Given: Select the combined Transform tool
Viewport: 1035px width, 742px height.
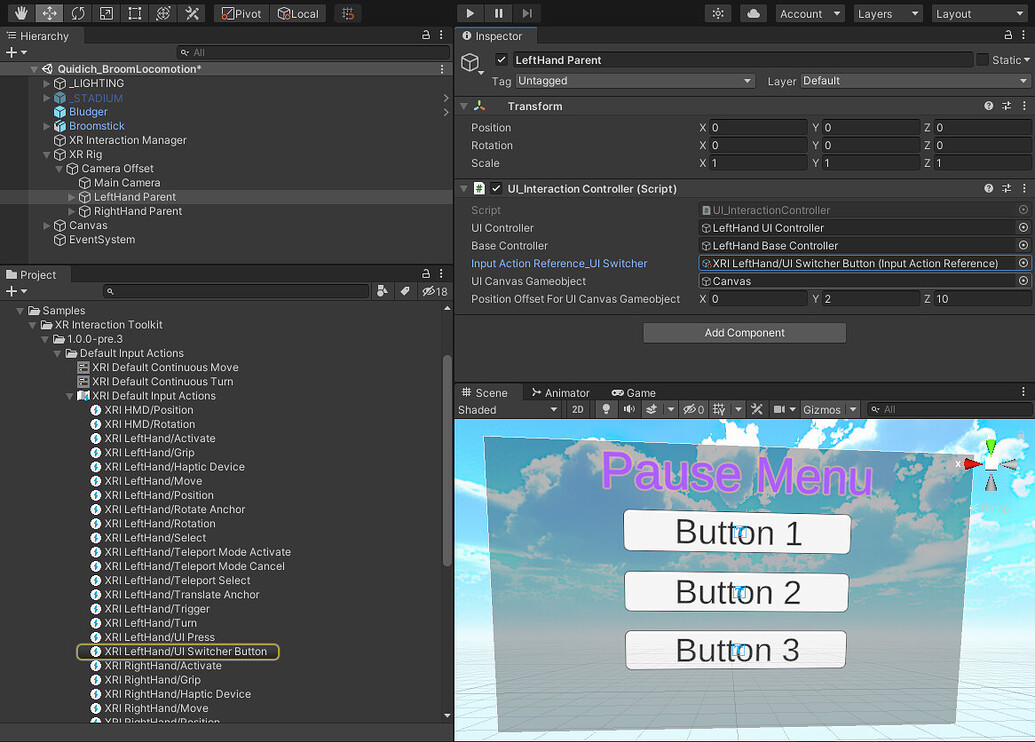Looking at the screenshot, I should pyautogui.click(x=161, y=13).
